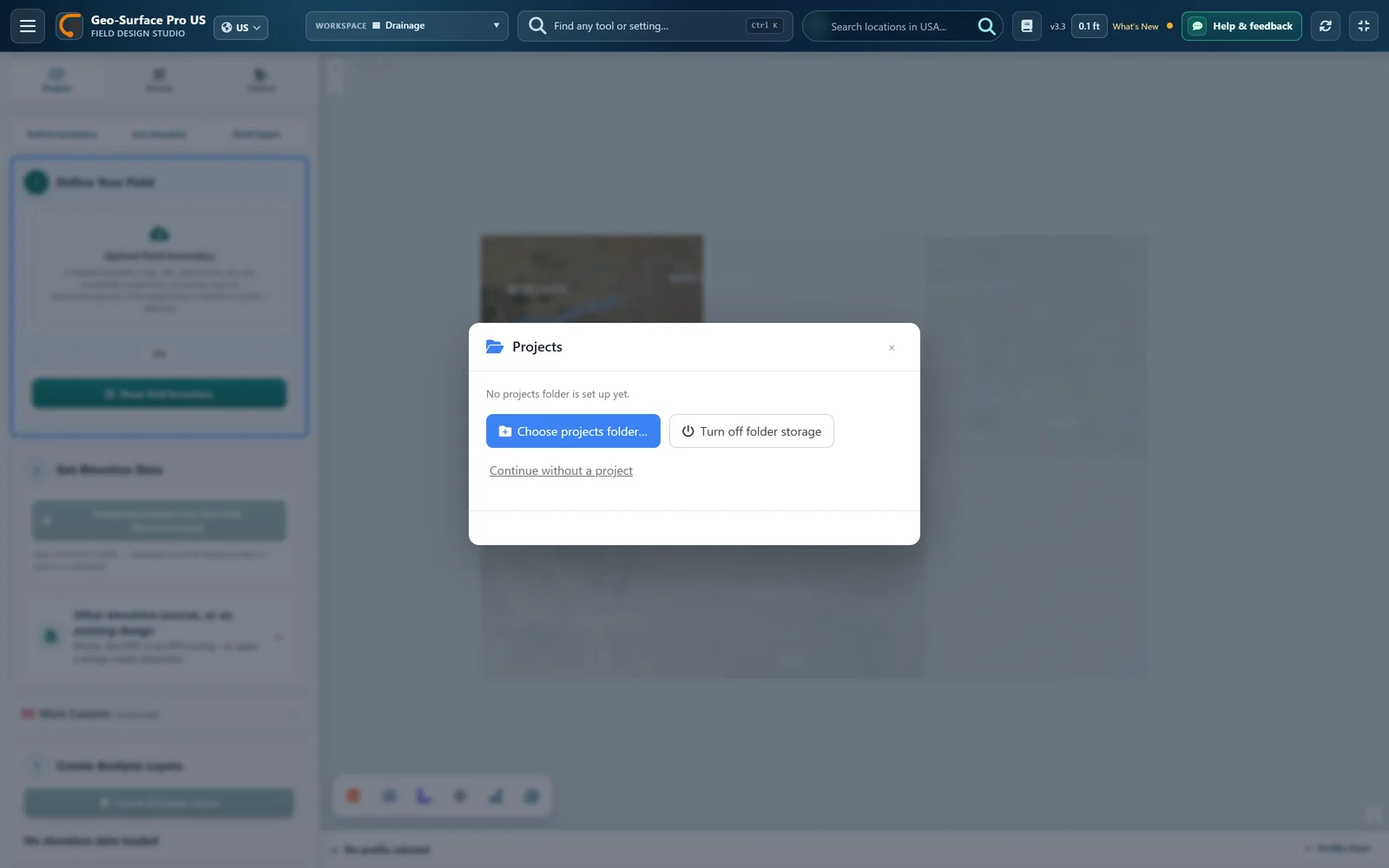The image size is (1389, 868).
Task: Focus the Find any tool or setting field
Action: tap(655, 26)
